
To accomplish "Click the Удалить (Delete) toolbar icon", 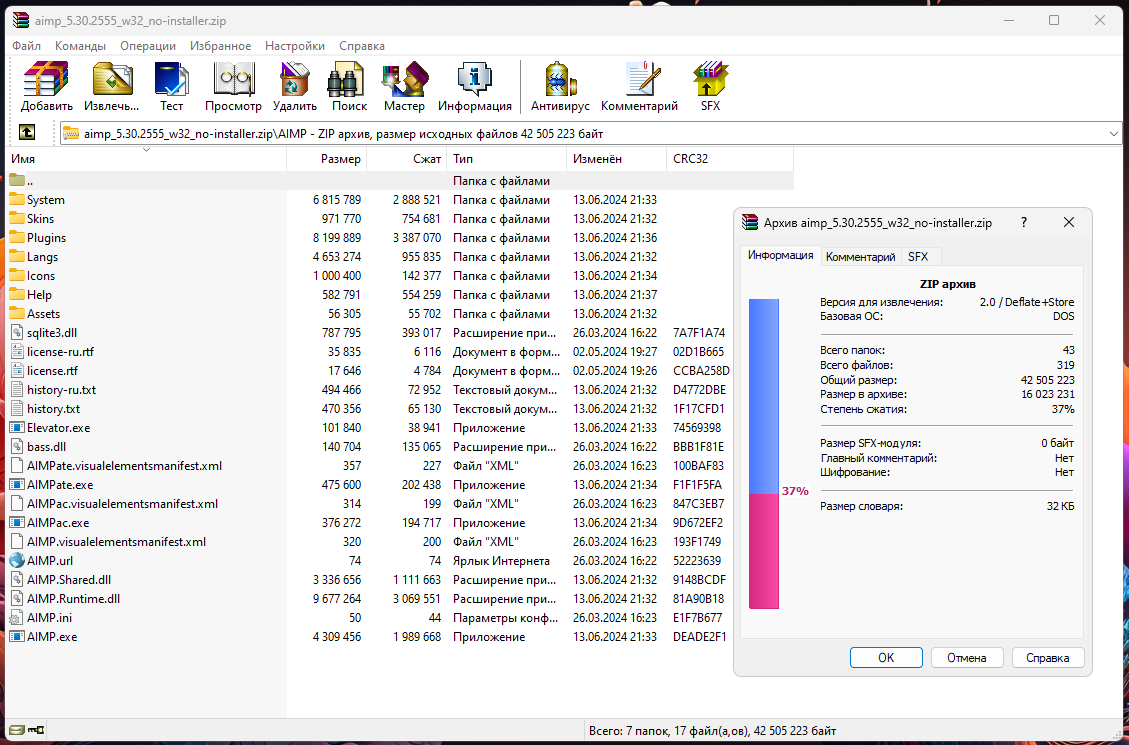I will pyautogui.click(x=294, y=79).
